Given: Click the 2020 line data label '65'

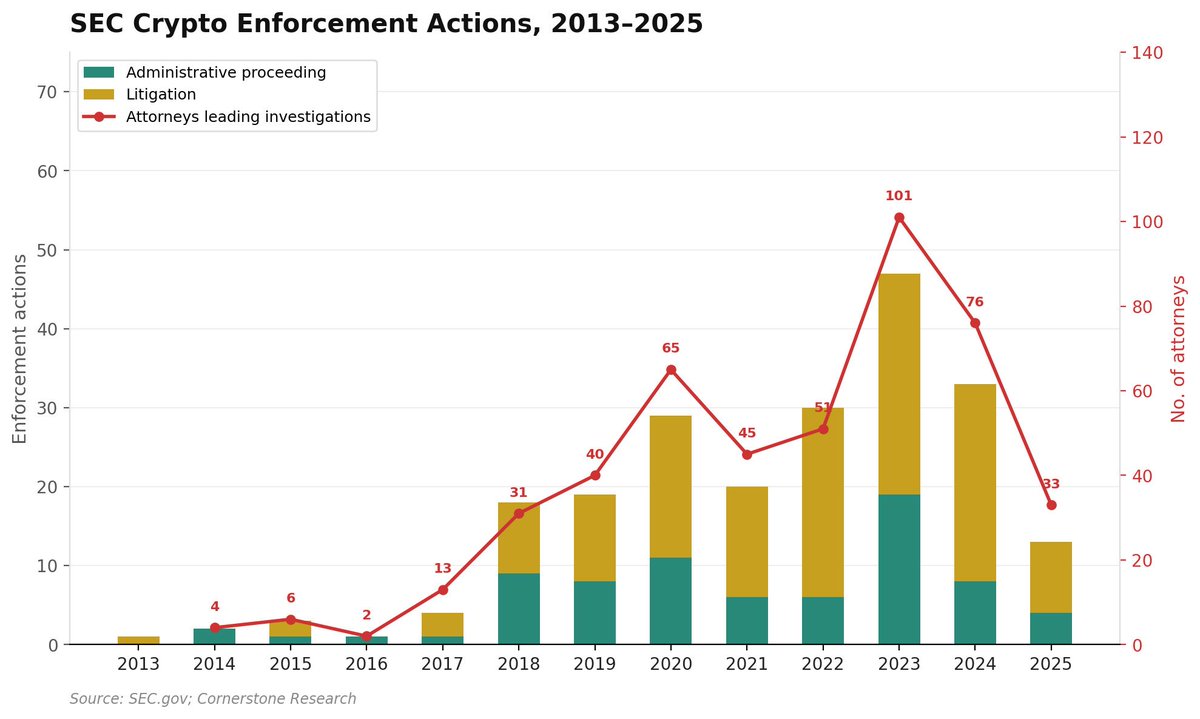Looking at the screenshot, I should pos(671,348).
